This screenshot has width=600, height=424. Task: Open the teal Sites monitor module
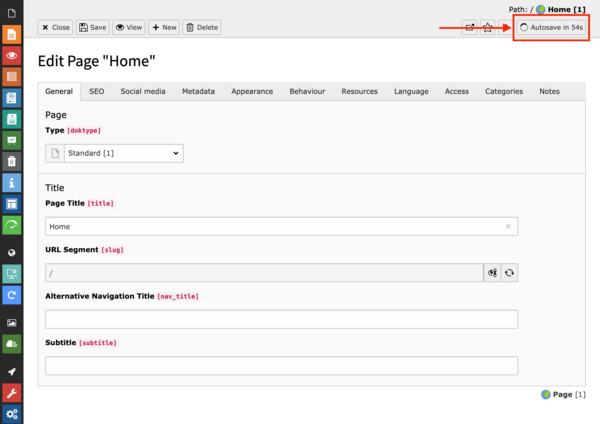(x=11, y=274)
